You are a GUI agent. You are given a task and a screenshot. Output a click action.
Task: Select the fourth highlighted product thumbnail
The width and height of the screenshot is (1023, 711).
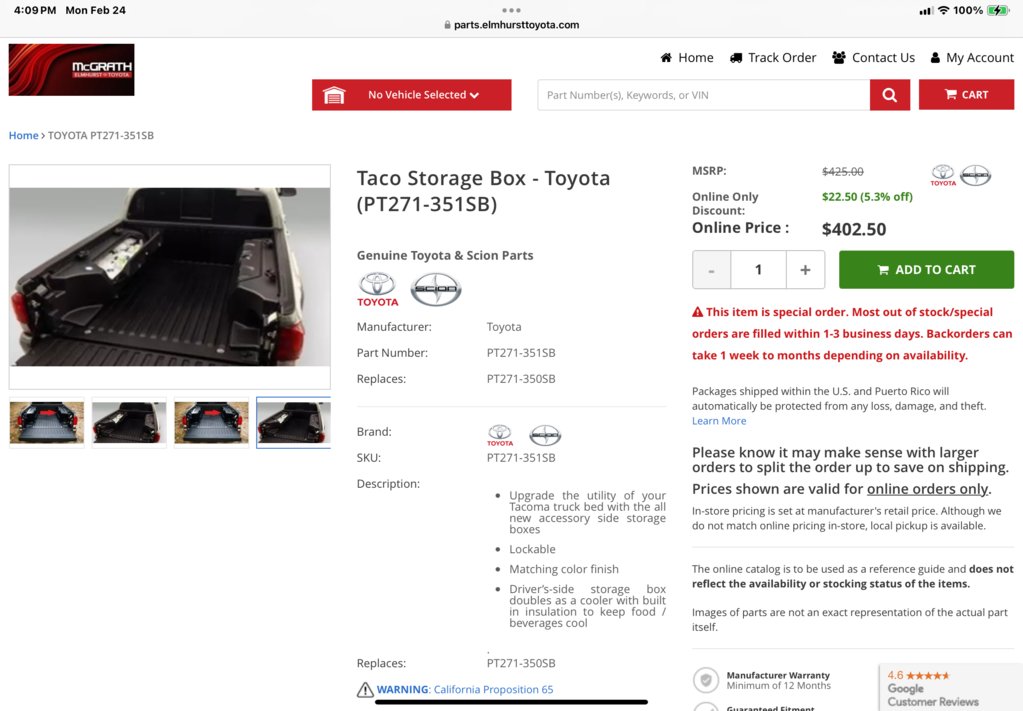point(294,422)
